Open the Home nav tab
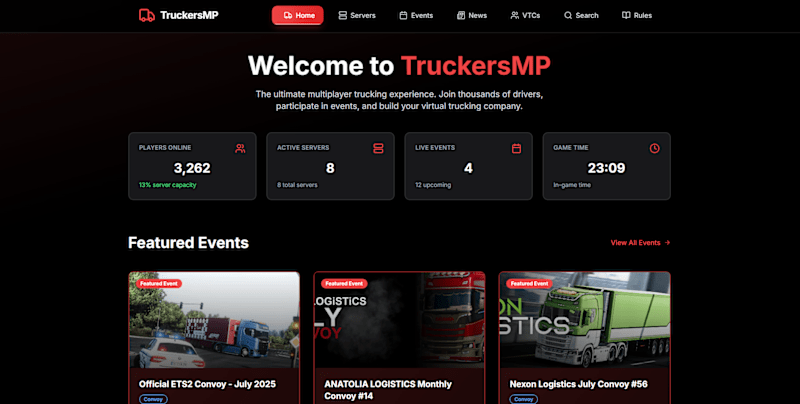The image size is (800, 404). (297, 15)
